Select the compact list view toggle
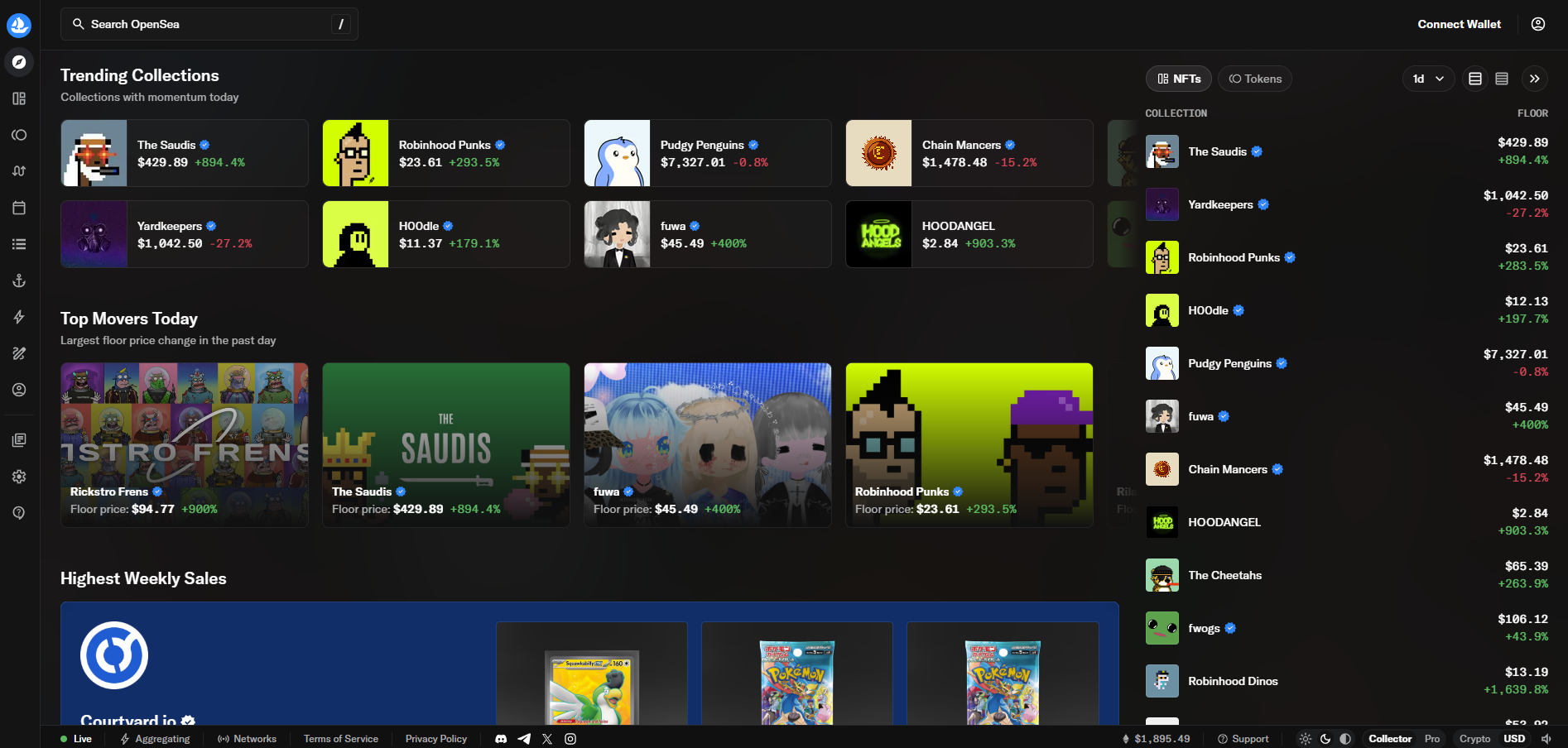The image size is (1568, 748). [1502, 79]
